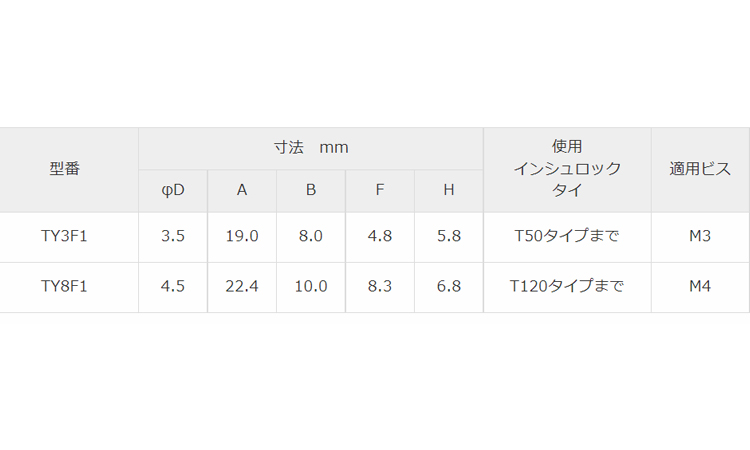Select the 寸法 mm header cell
Screen dimensions: 750x450
(x=311, y=148)
